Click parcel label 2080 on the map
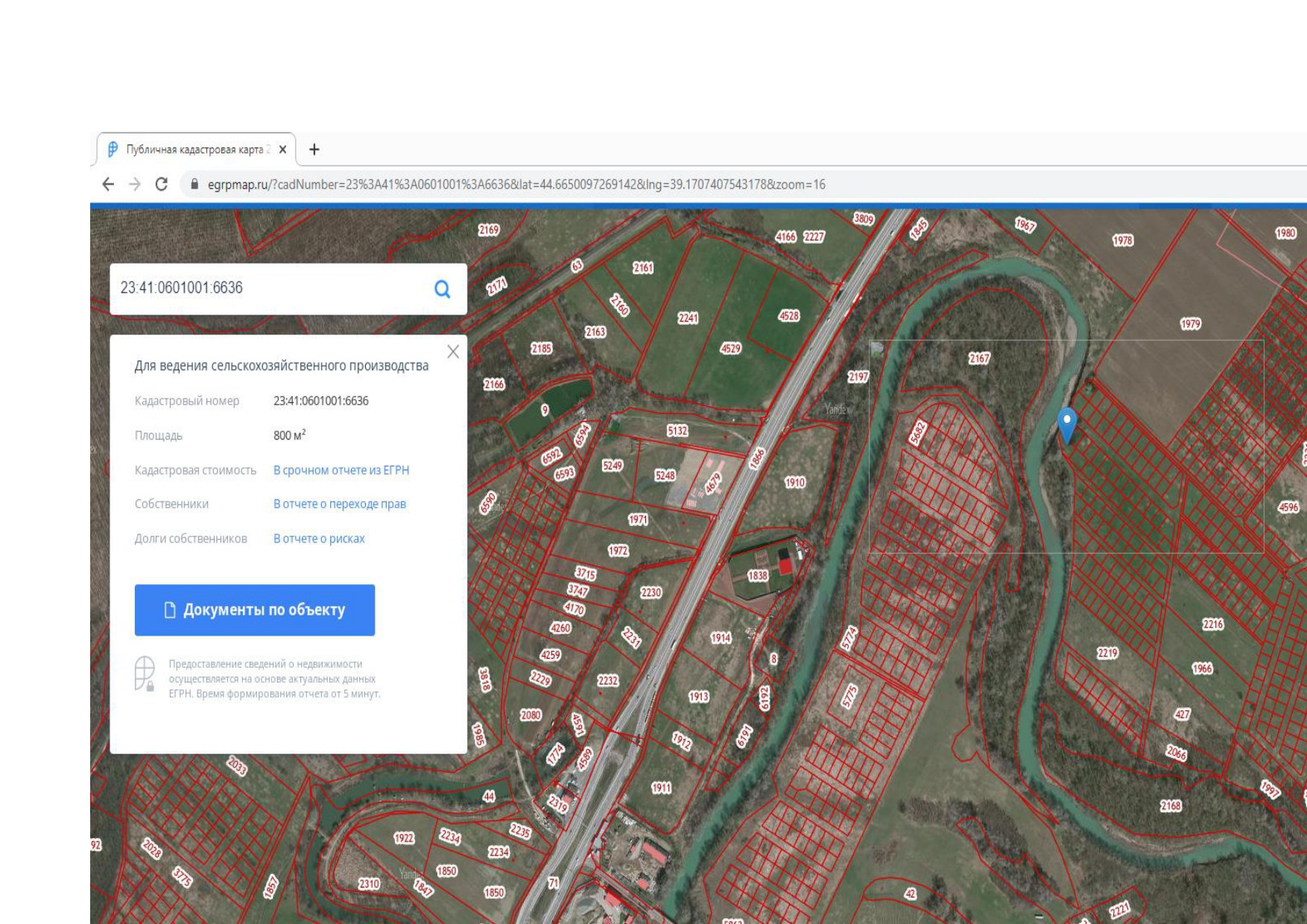The height and width of the screenshot is (924, 1307). (530, 715)
